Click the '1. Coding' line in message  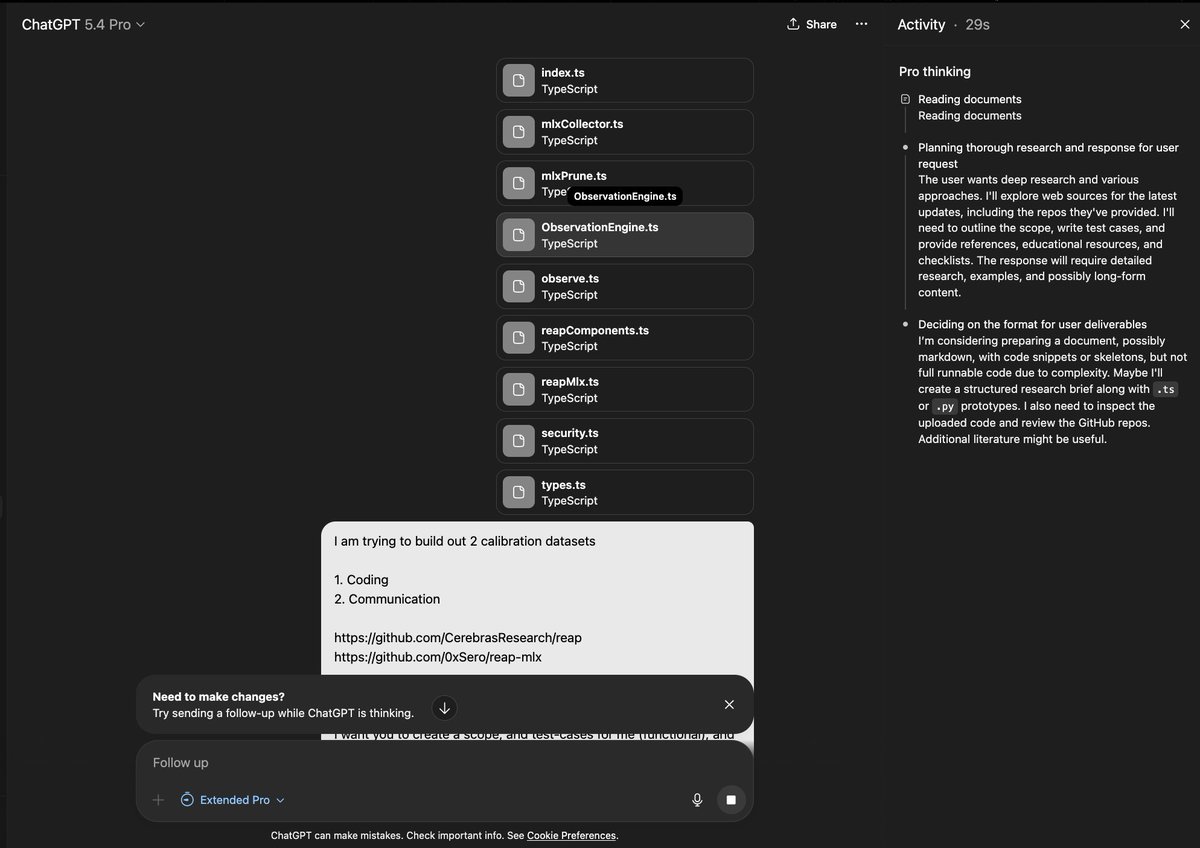361,580
